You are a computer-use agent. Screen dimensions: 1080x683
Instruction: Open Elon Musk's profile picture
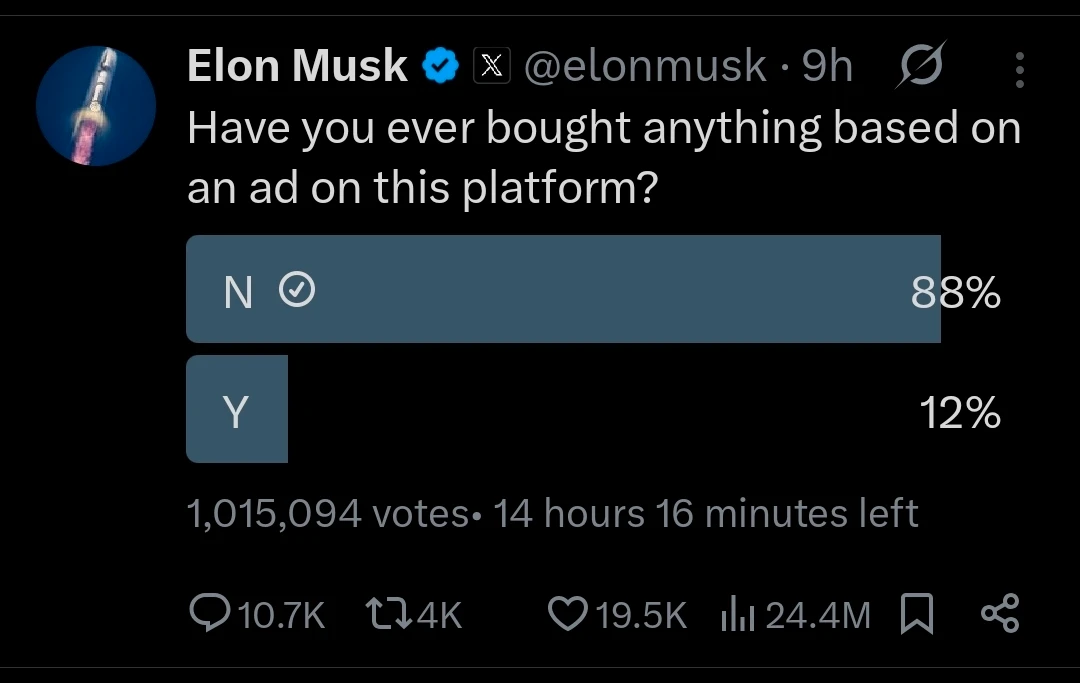tap(96, 105)
